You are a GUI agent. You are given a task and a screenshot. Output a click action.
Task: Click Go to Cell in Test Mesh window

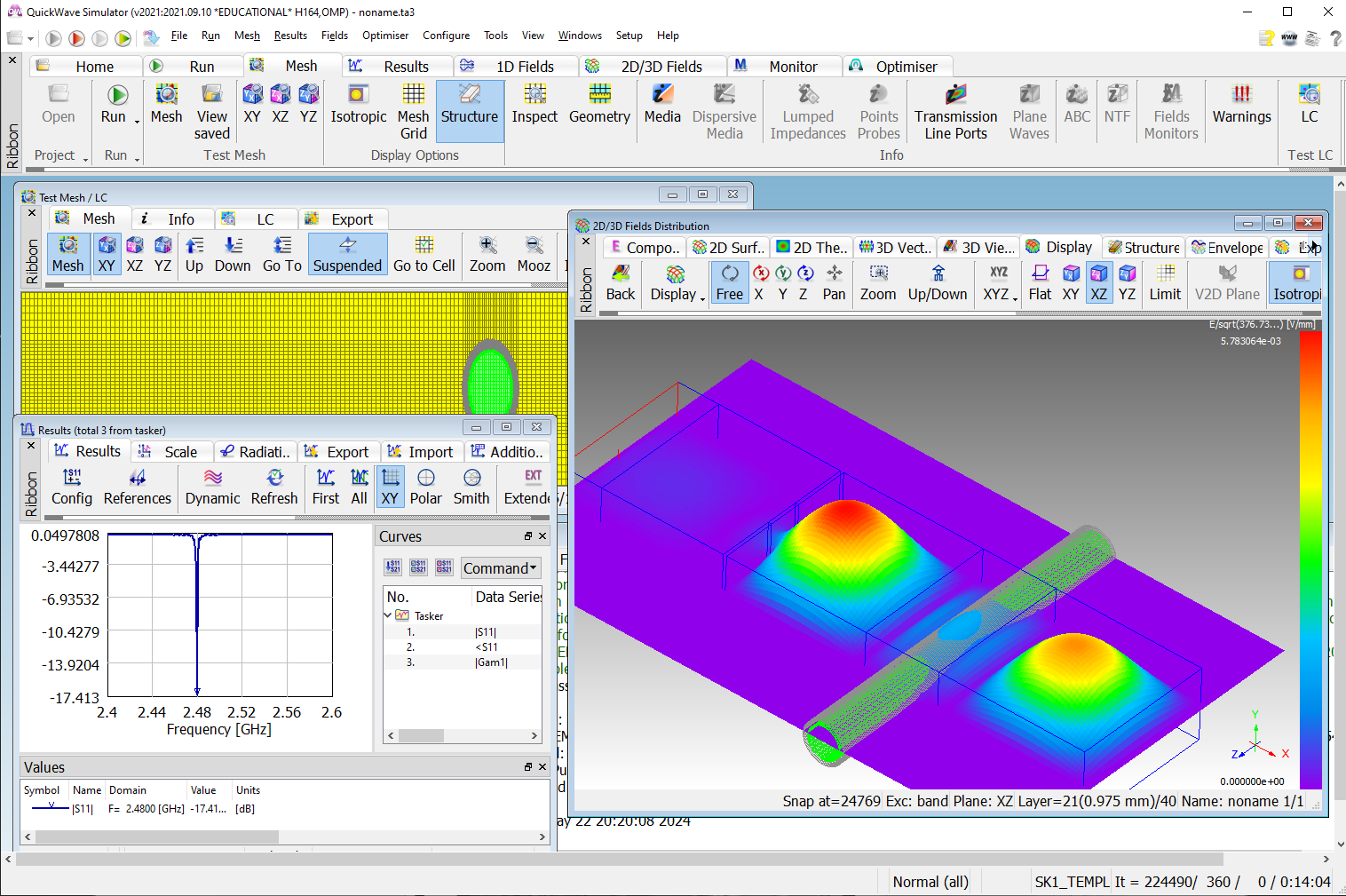coord(424,254)
